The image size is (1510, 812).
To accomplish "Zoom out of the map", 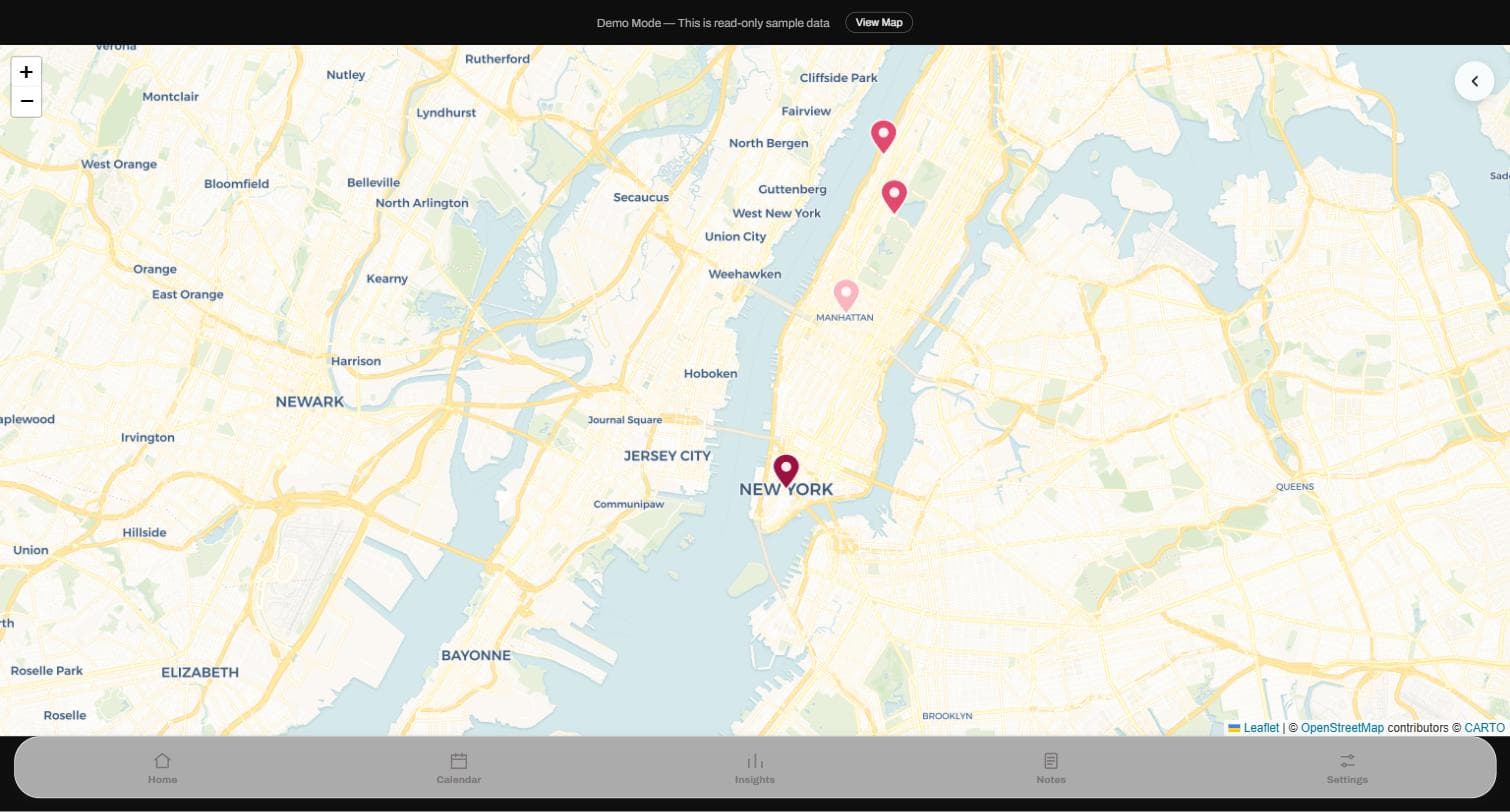I will [26, 102].
